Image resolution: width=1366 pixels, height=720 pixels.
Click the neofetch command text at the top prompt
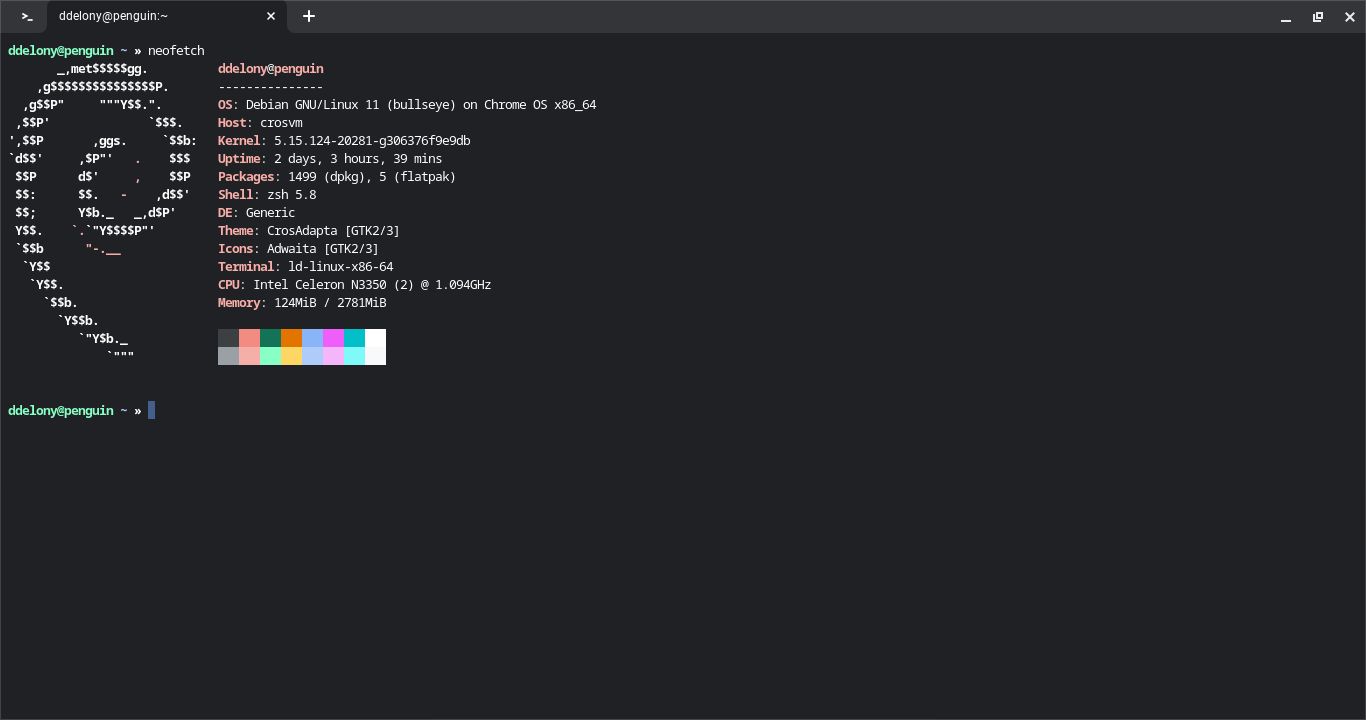point(176,50)
